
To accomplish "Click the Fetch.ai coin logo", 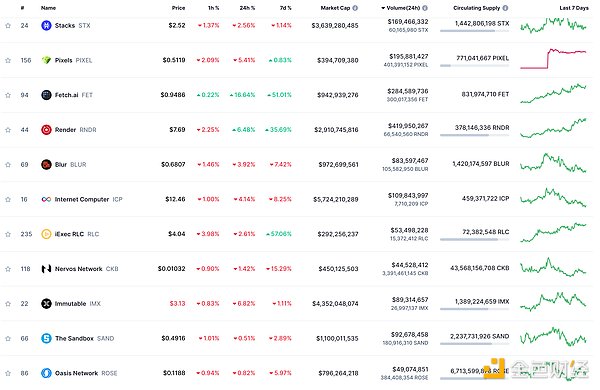I will (x=46, y=95).
